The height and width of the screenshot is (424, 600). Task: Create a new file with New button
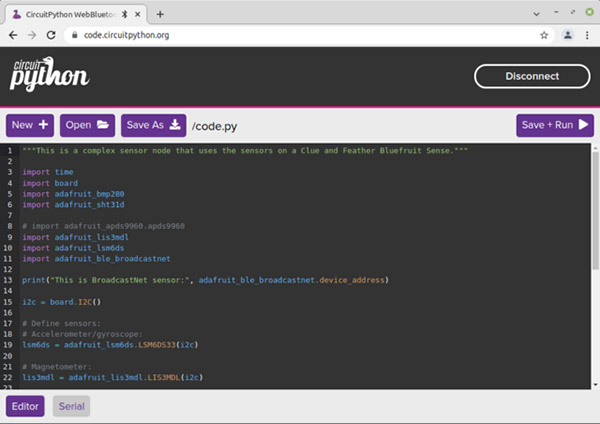[30, 125]
